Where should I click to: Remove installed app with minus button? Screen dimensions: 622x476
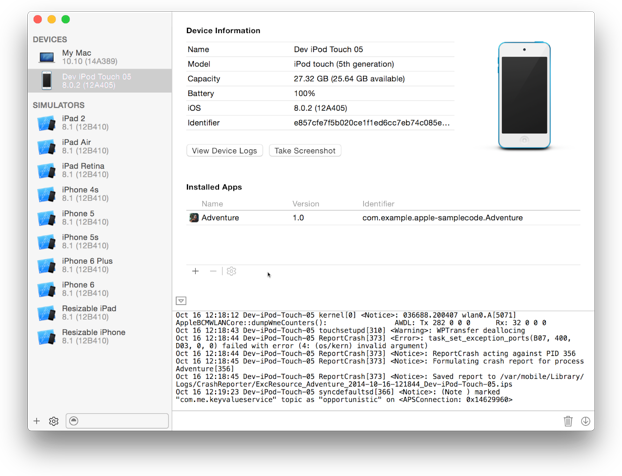coord(213,271)
